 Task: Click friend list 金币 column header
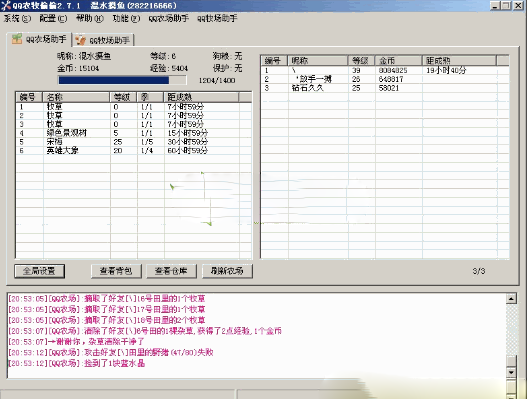pos(399,61)
